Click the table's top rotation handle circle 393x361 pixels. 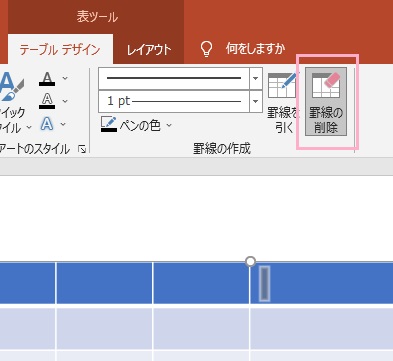[250, 261]
